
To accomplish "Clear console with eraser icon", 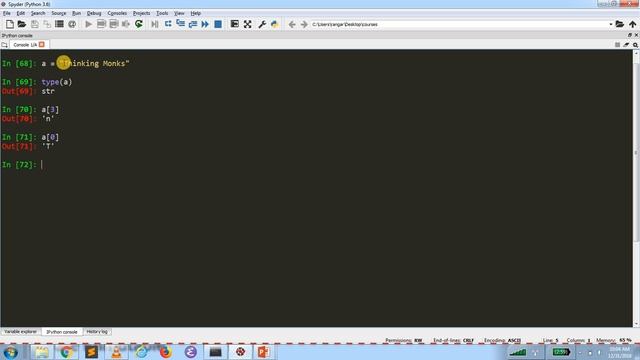I will point(626,45).
